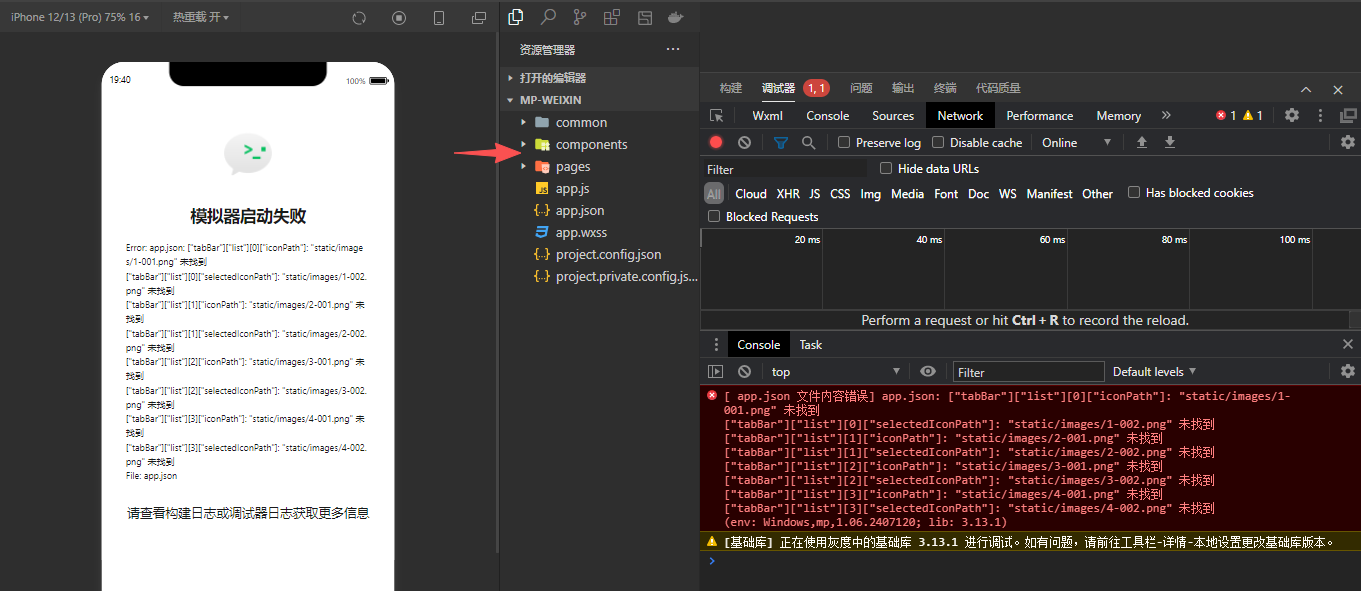
Task: Select the XHR filter button
Action: point(788,193)
